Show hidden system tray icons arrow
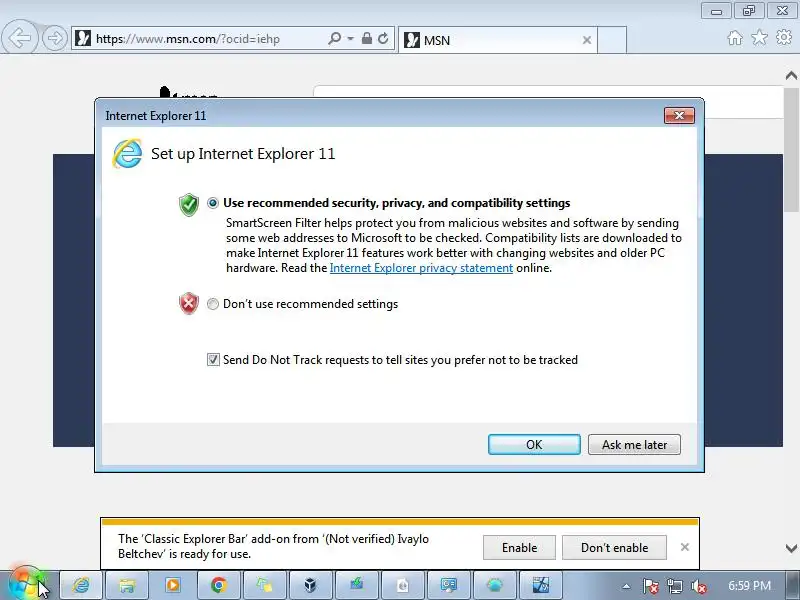Image resolution: width=800 pixels, height=600 pixels. (x=626, y=586)
